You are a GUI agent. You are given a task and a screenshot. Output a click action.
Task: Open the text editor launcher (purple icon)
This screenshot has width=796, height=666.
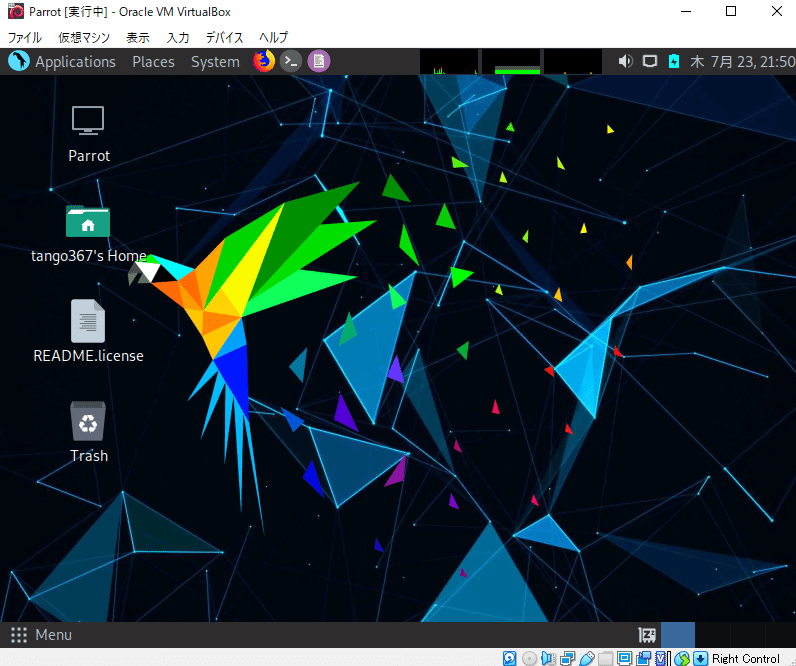(x=319, y=61)
